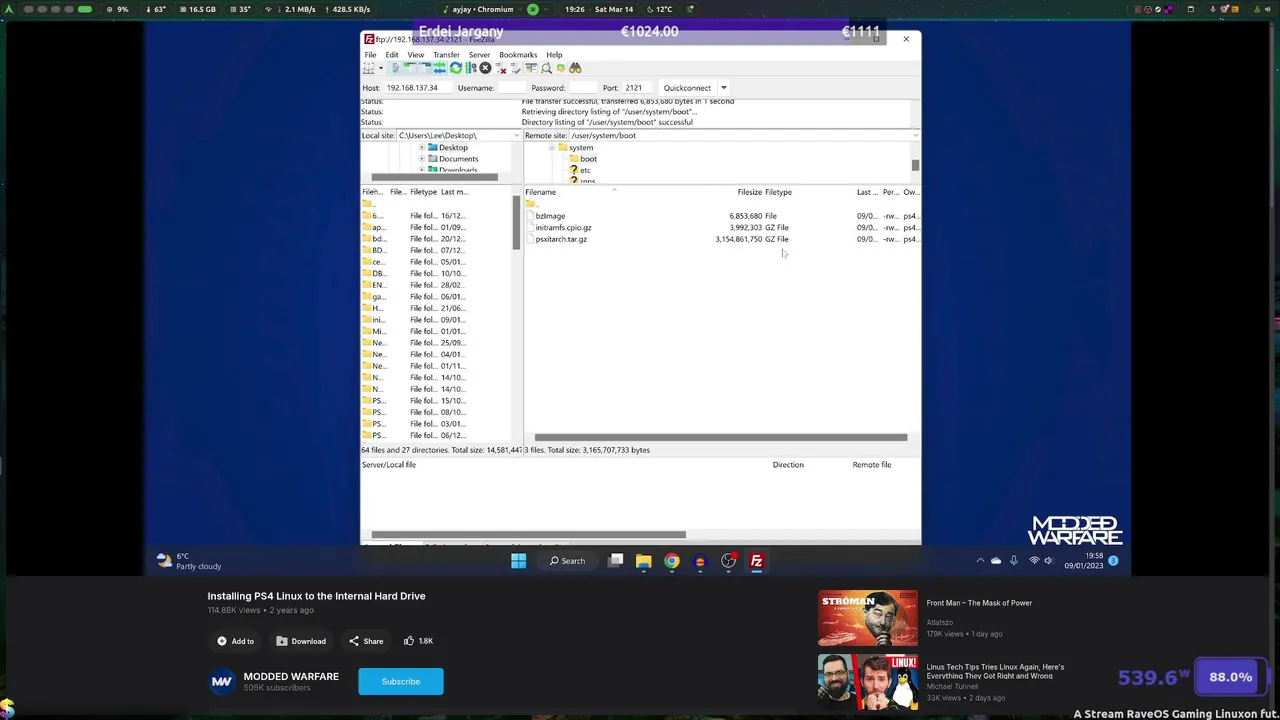1280x720 pixels.
Task: Open Linus Tech Tips Tries Linux Again thumbnail
Action: [867, 682]
